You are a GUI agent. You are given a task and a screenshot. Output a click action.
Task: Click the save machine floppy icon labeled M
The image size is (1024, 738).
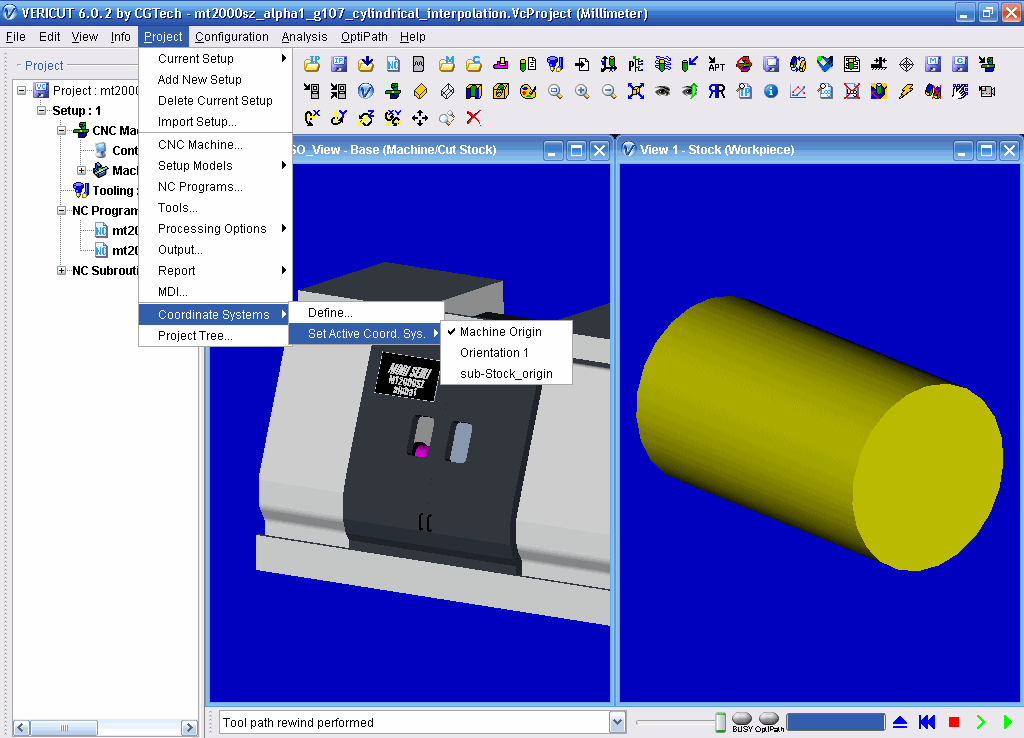point(933,64)
